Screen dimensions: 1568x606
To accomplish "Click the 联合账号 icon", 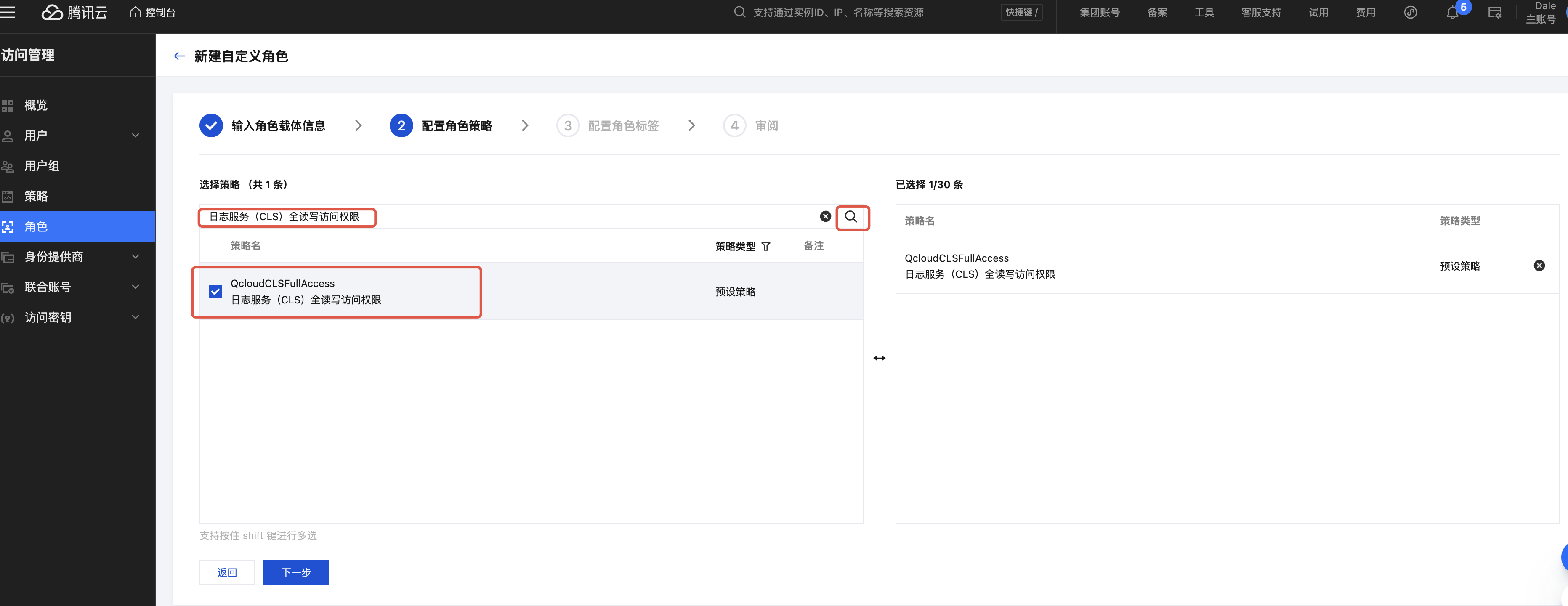I will pyautogui.click(x=7, y=288).
